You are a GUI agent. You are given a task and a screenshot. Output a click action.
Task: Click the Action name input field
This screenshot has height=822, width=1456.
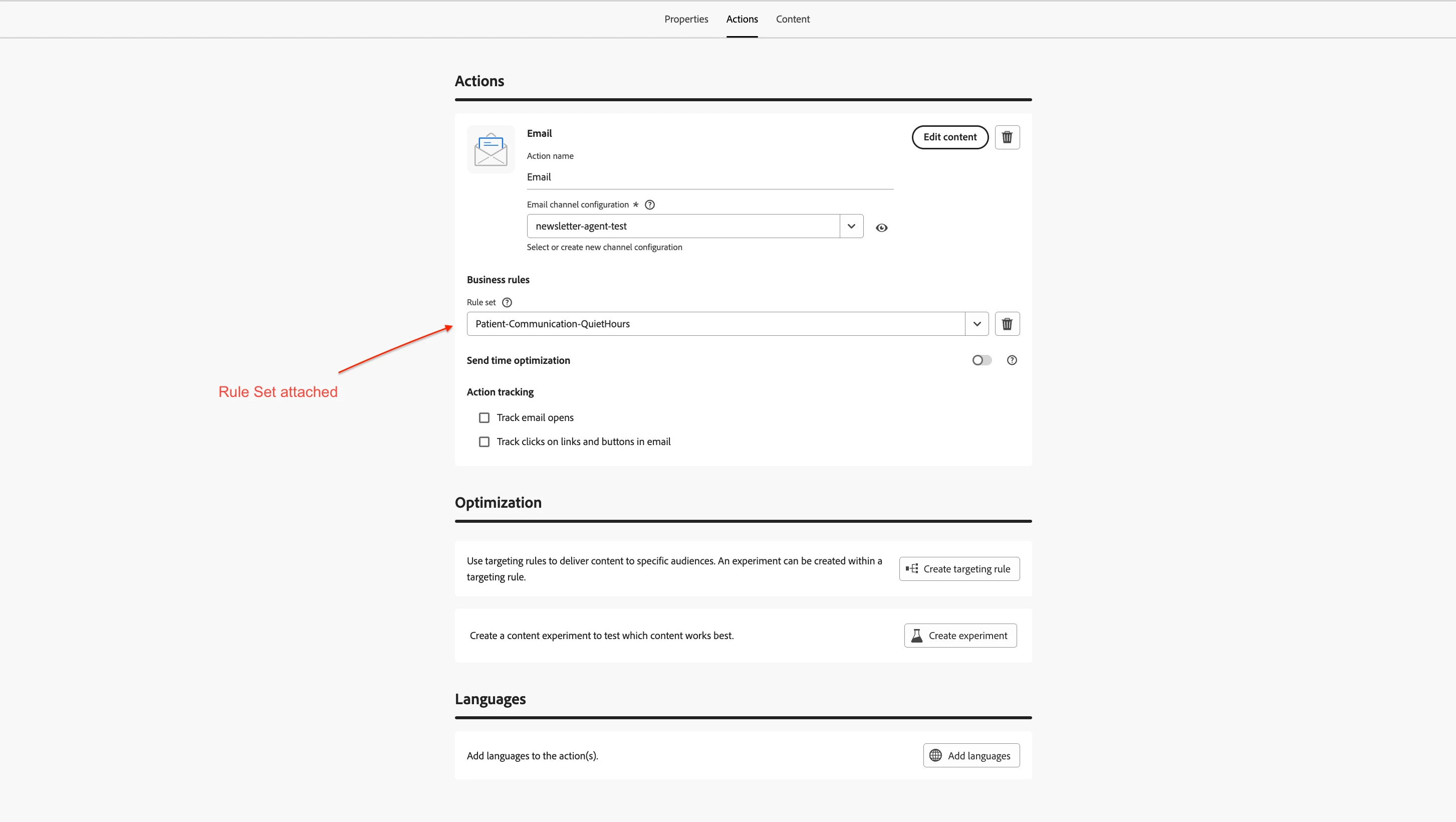click(x=709, y=177)
